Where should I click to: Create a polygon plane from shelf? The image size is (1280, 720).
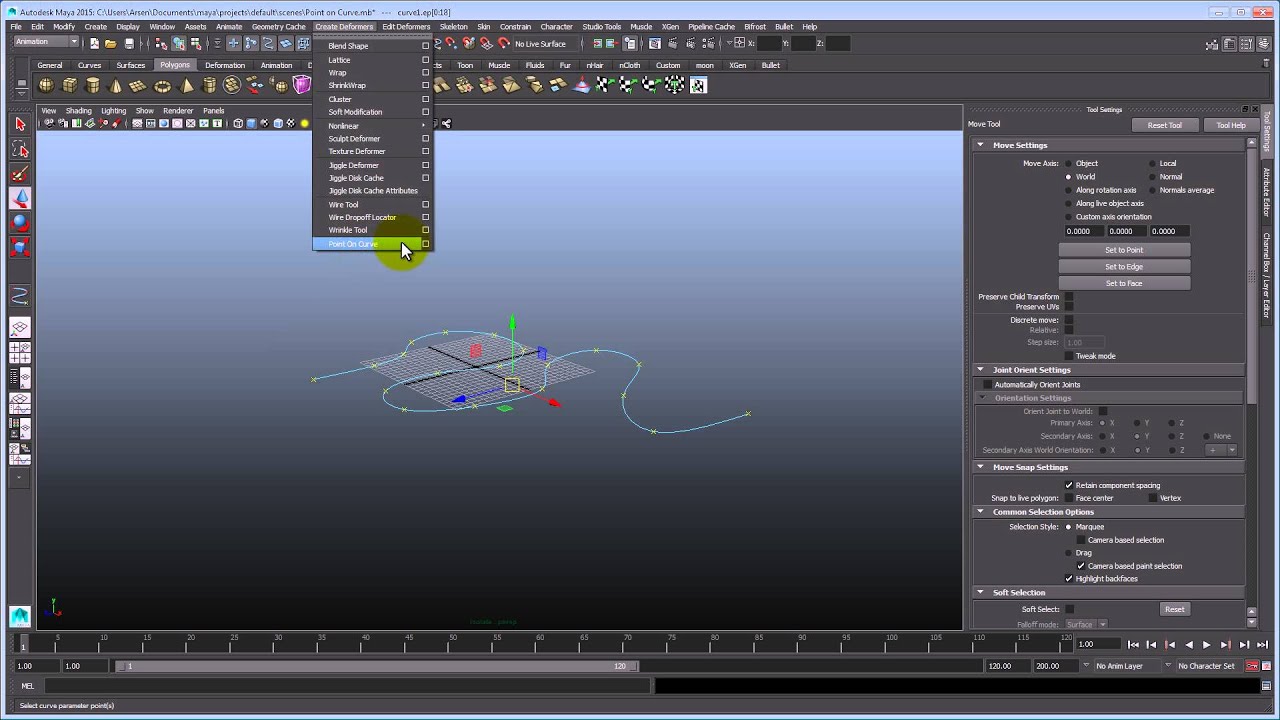[x=139, y=86]
